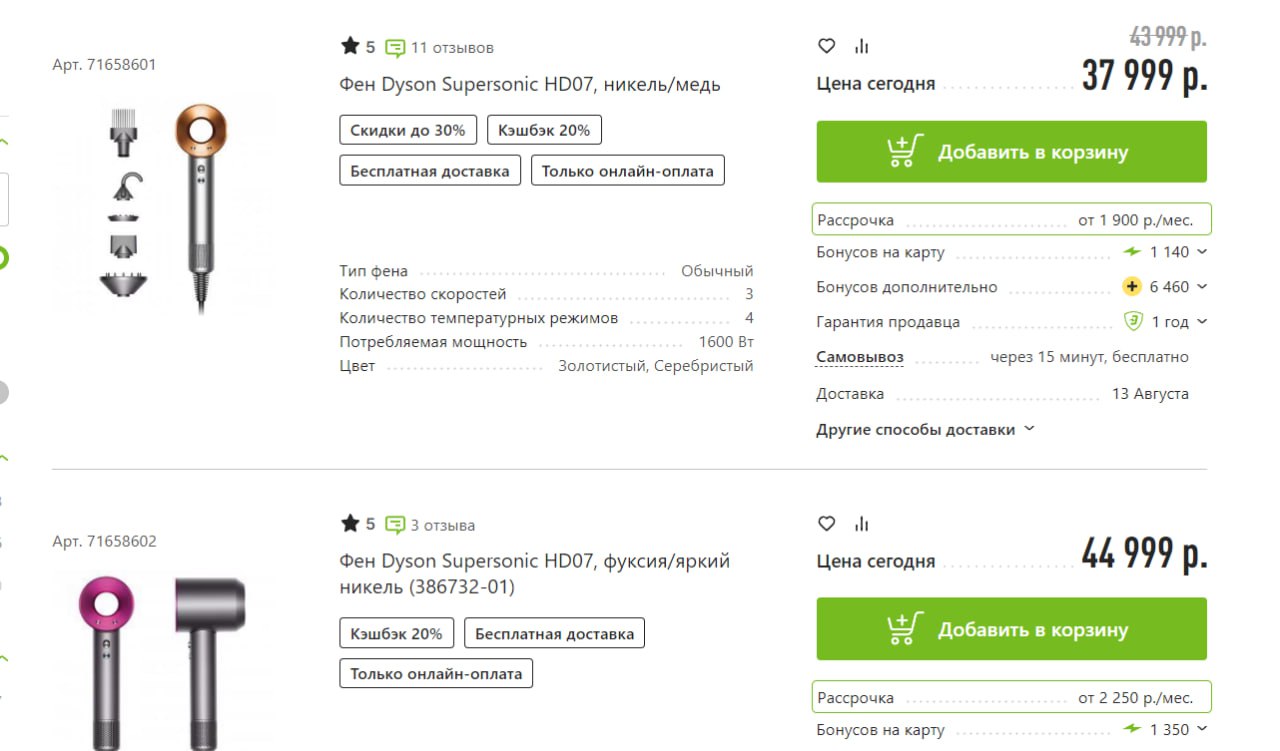
Task: Click crossed-out old price 43 999 р.
Action: click(x=1168, y=36)
